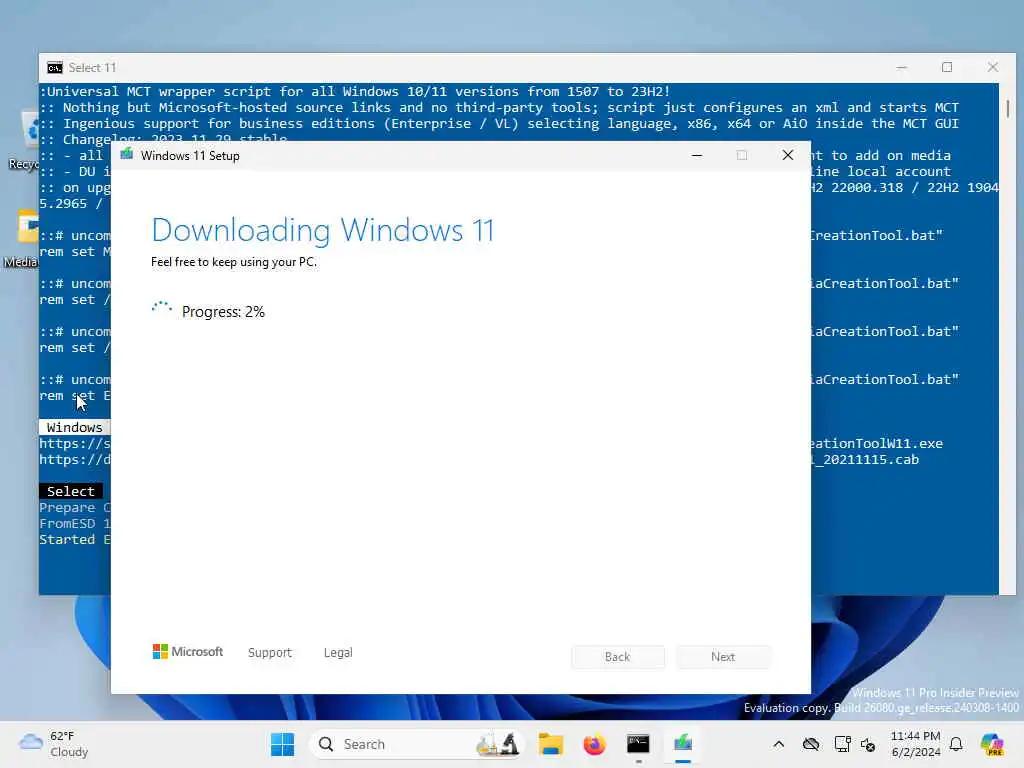
Task: Click the 'Universal MCT wrapper script' console line
Action: [355, 91]
